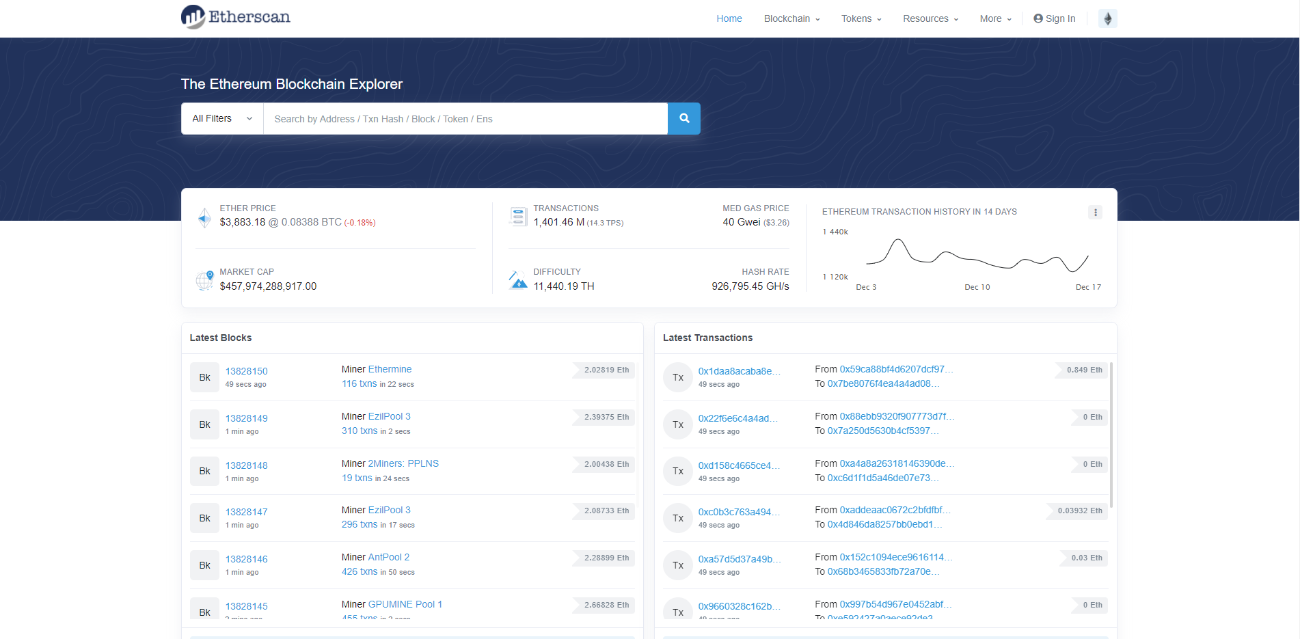The height and width of the screenshot is (639, 1300).
Task: Open the chart three-dot options menu
Action: 1095,212
